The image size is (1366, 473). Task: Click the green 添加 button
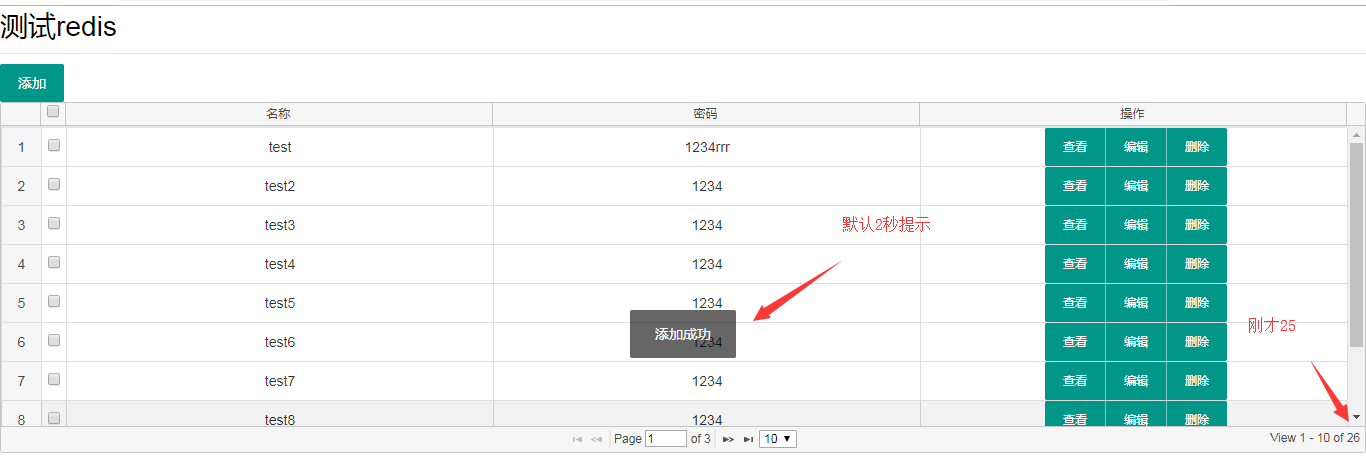[x=32, y=83]
